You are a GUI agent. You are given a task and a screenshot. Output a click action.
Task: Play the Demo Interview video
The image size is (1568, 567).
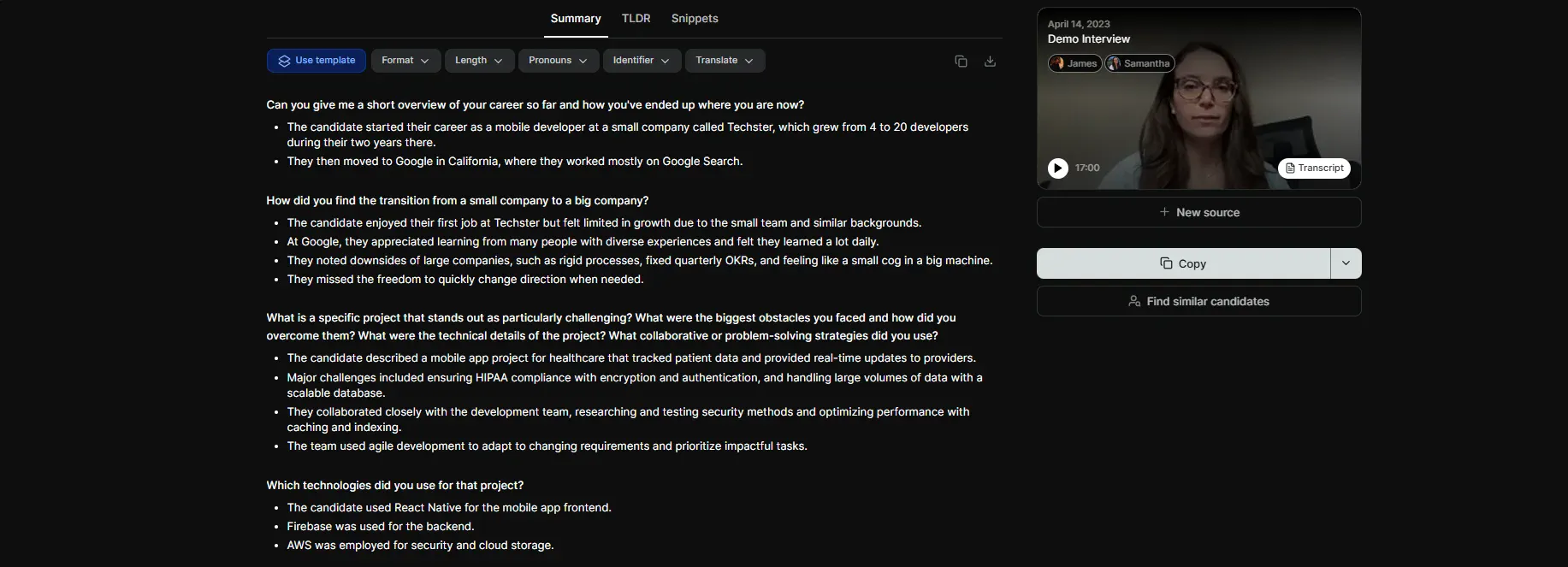coord(1058,168)
